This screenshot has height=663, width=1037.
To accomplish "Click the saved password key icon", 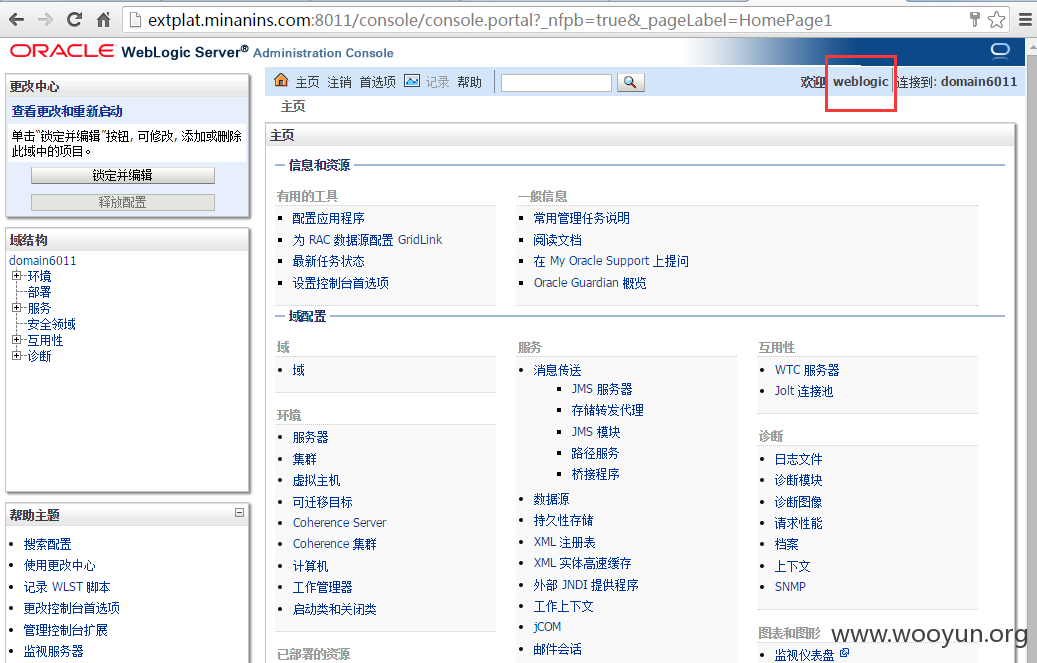I will [974, 19].
